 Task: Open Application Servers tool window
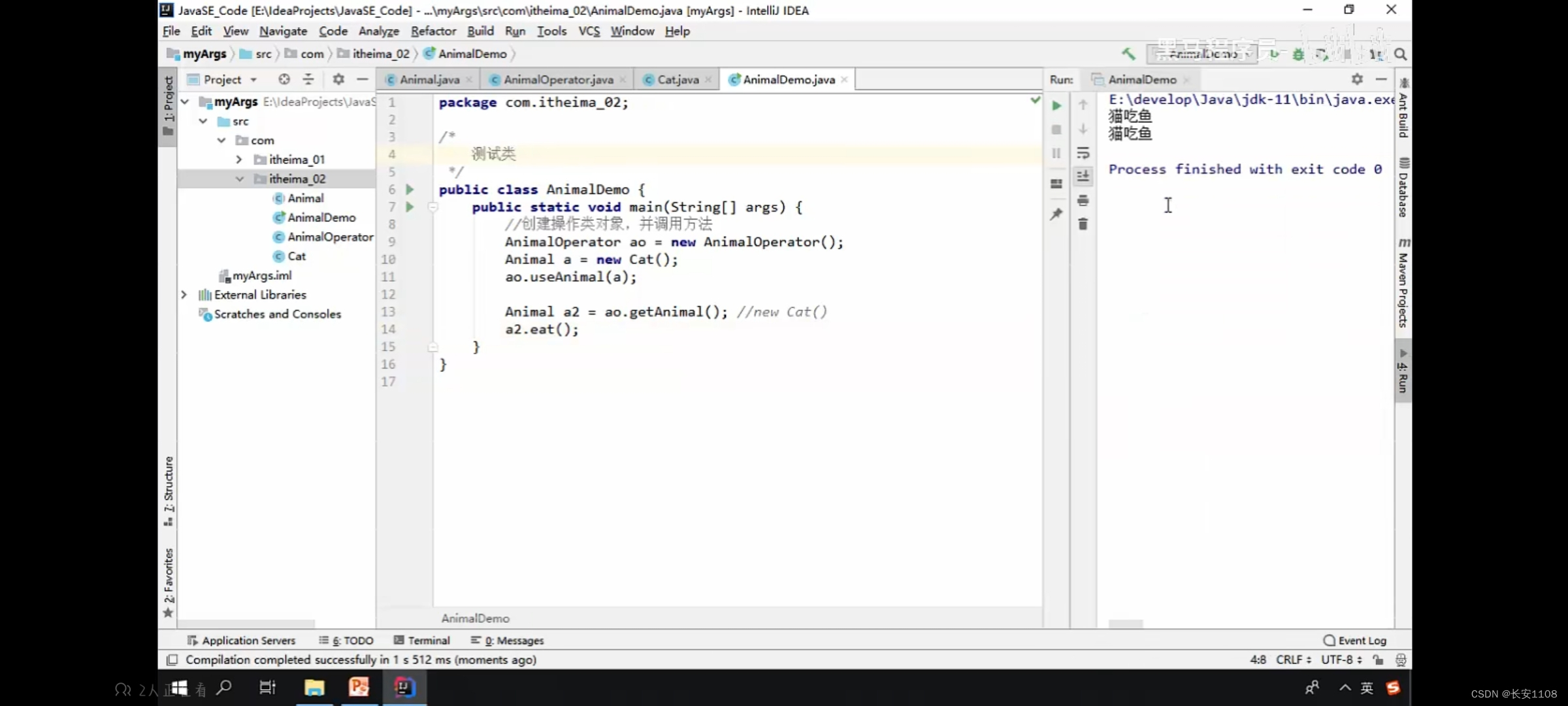click(242, 641)
